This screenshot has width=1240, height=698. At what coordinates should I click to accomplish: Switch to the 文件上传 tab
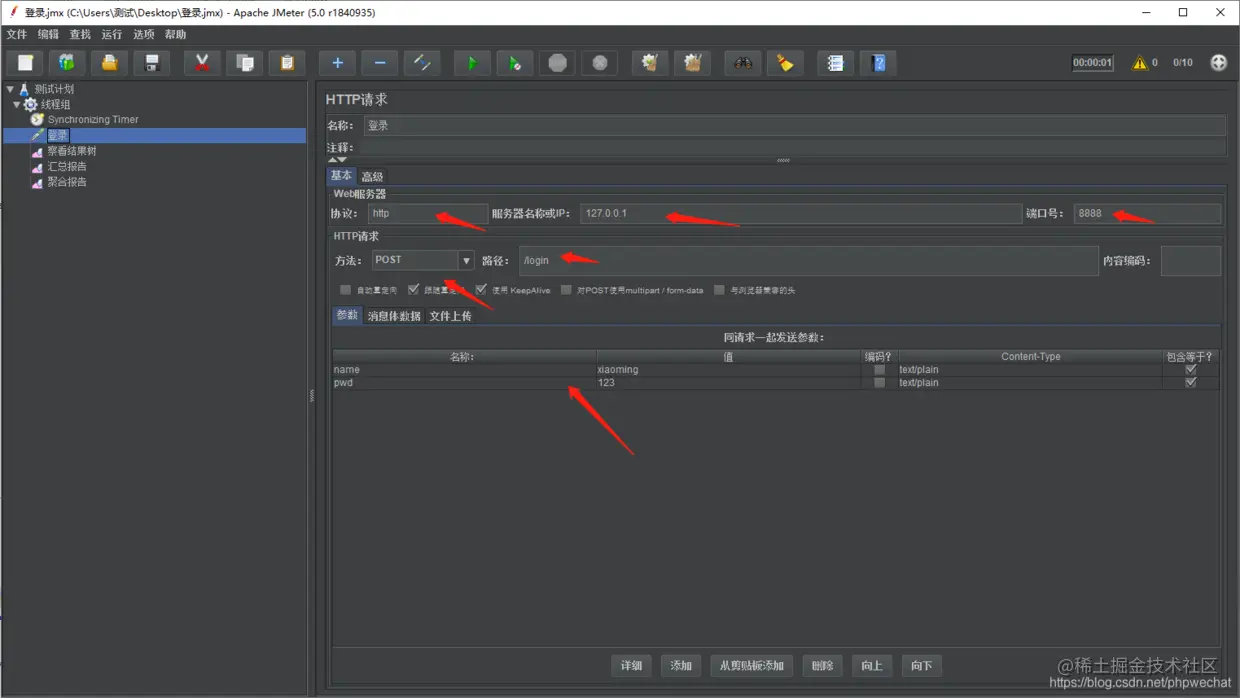[450, 316]
